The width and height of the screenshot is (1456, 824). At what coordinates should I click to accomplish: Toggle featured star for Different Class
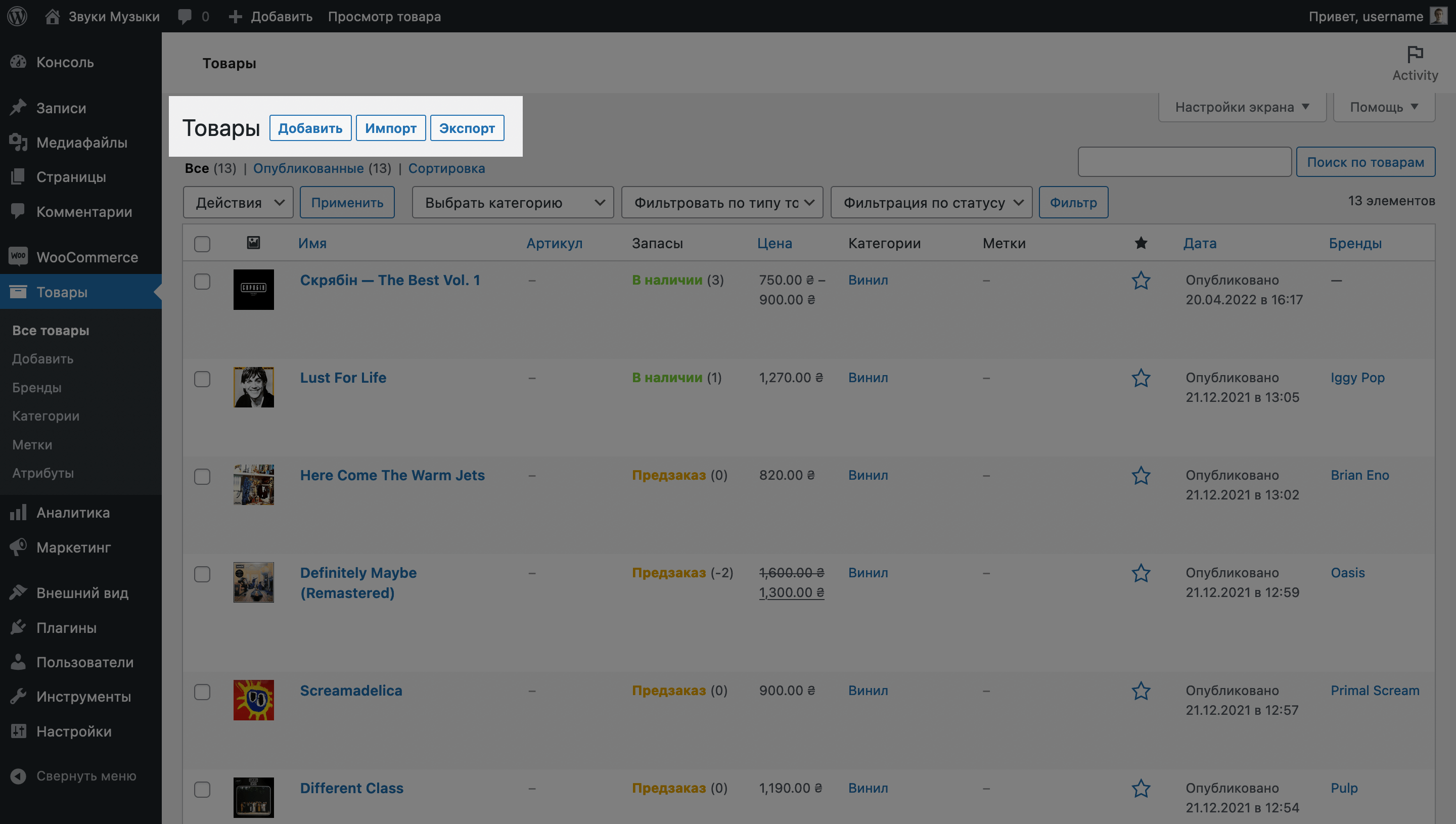coord(1141,788)
